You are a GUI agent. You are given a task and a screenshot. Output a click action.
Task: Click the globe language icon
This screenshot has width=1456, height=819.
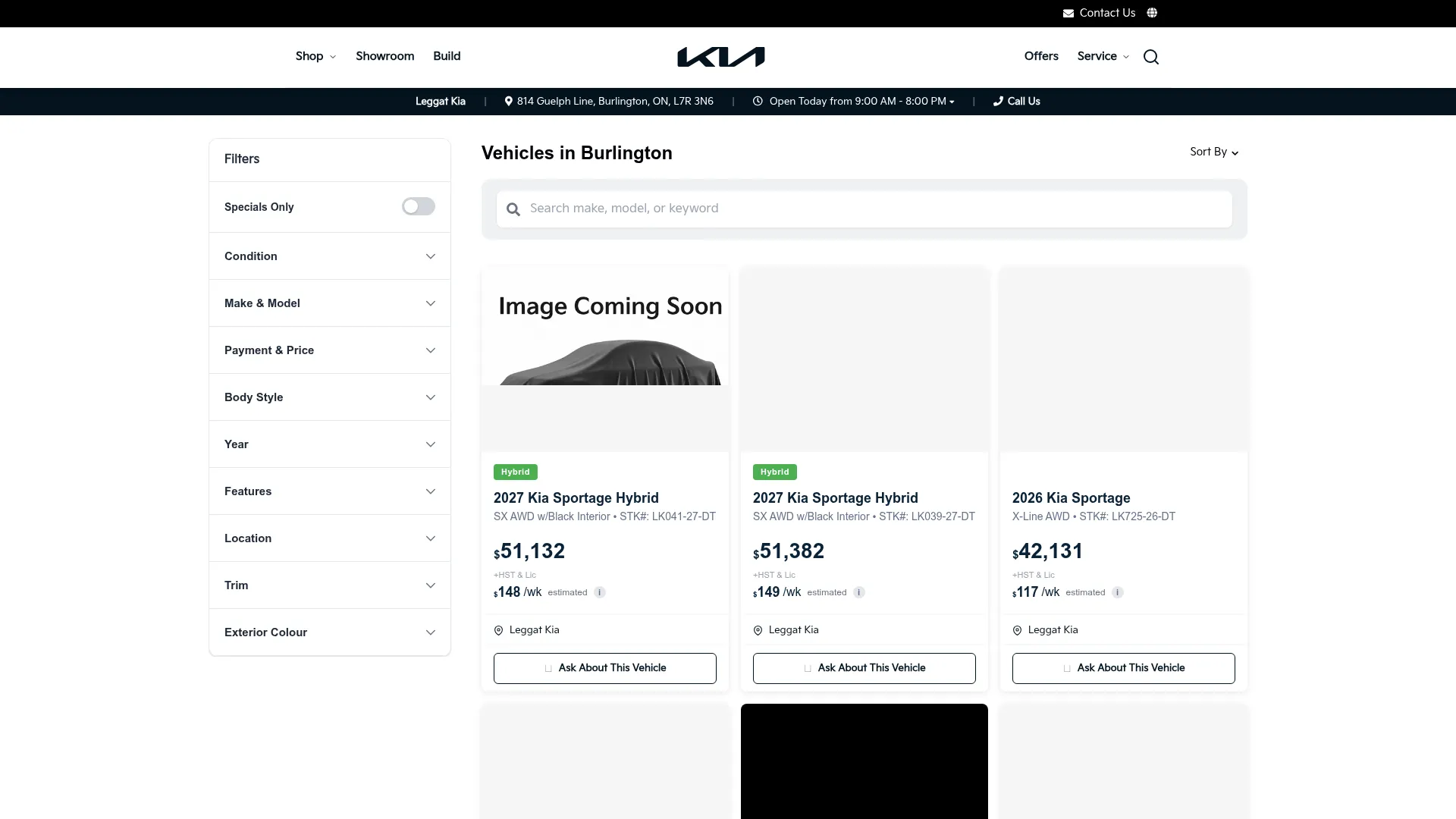1152,13
